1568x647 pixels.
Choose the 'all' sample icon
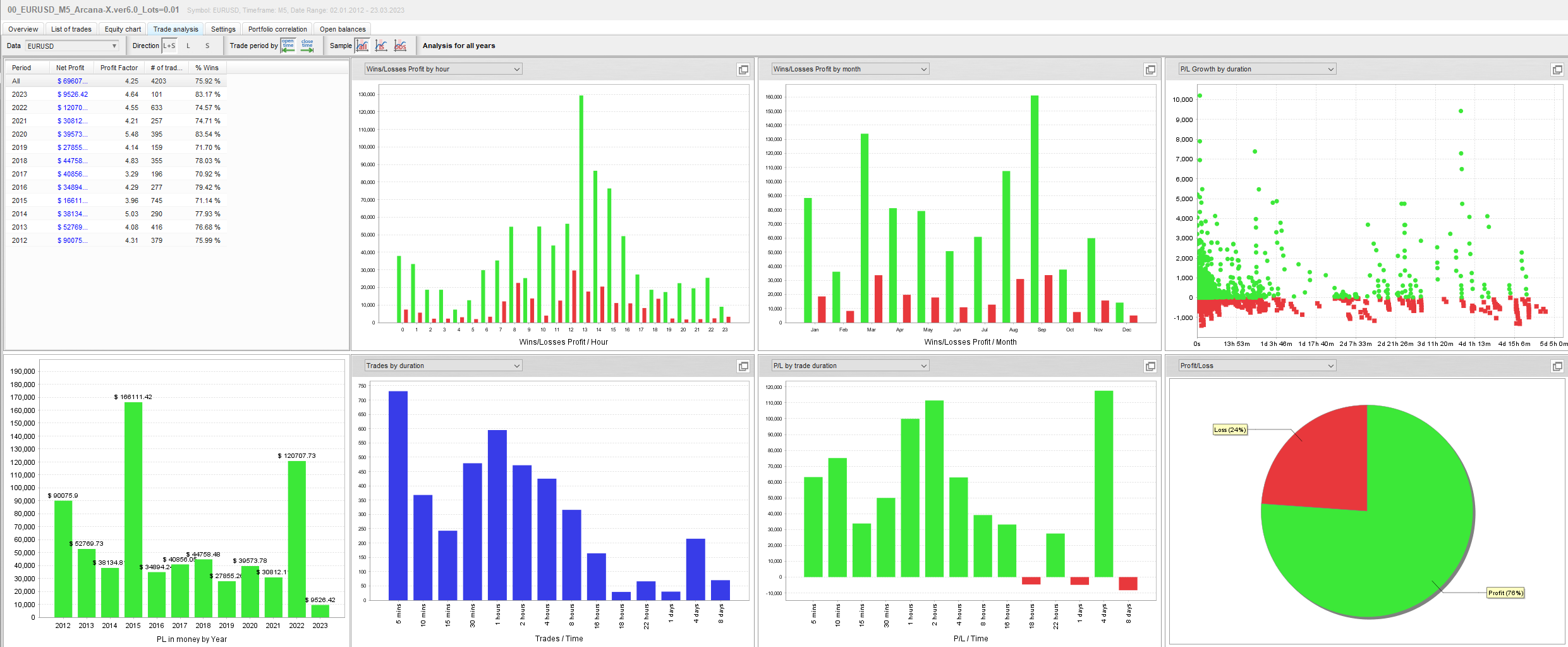(362, 46)
